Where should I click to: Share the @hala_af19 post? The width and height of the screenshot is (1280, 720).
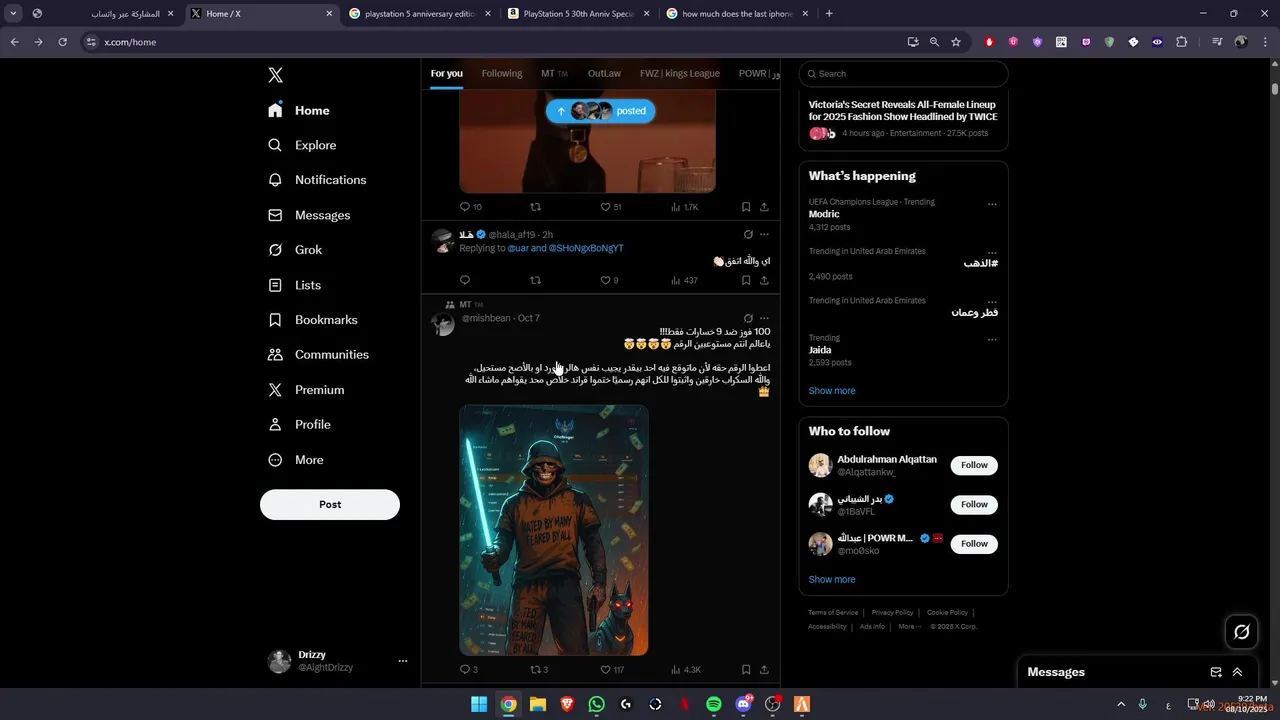[x=764, y=281]
